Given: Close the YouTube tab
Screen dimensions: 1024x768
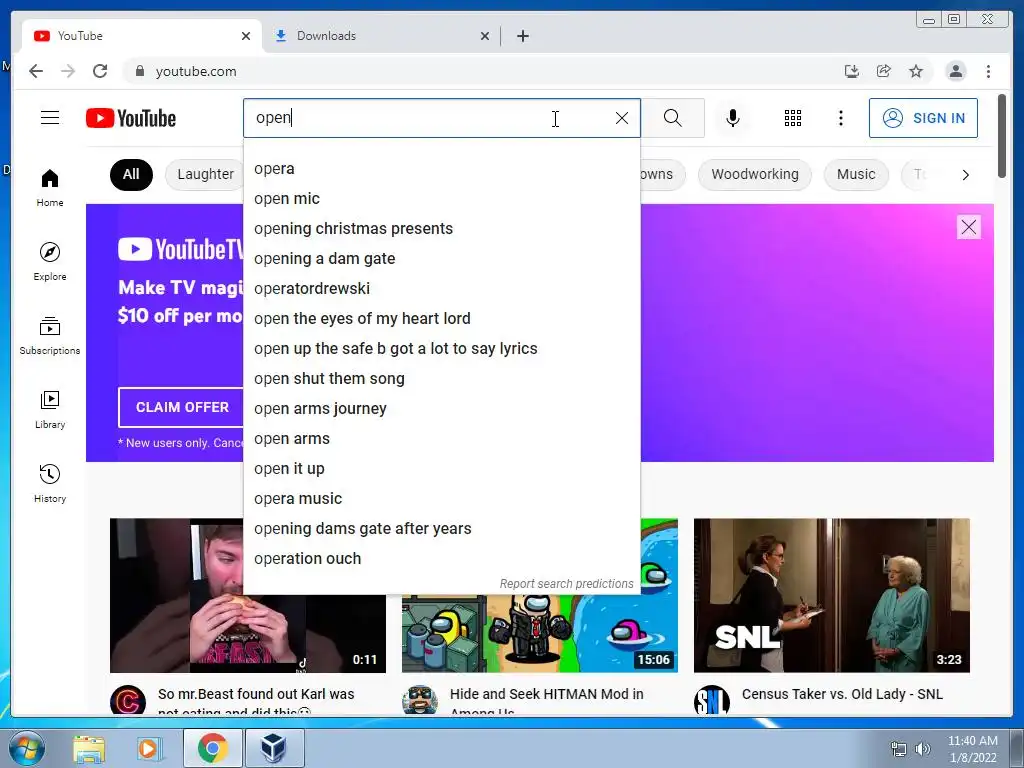Looking at the screenshot, I should coord(246,36).
